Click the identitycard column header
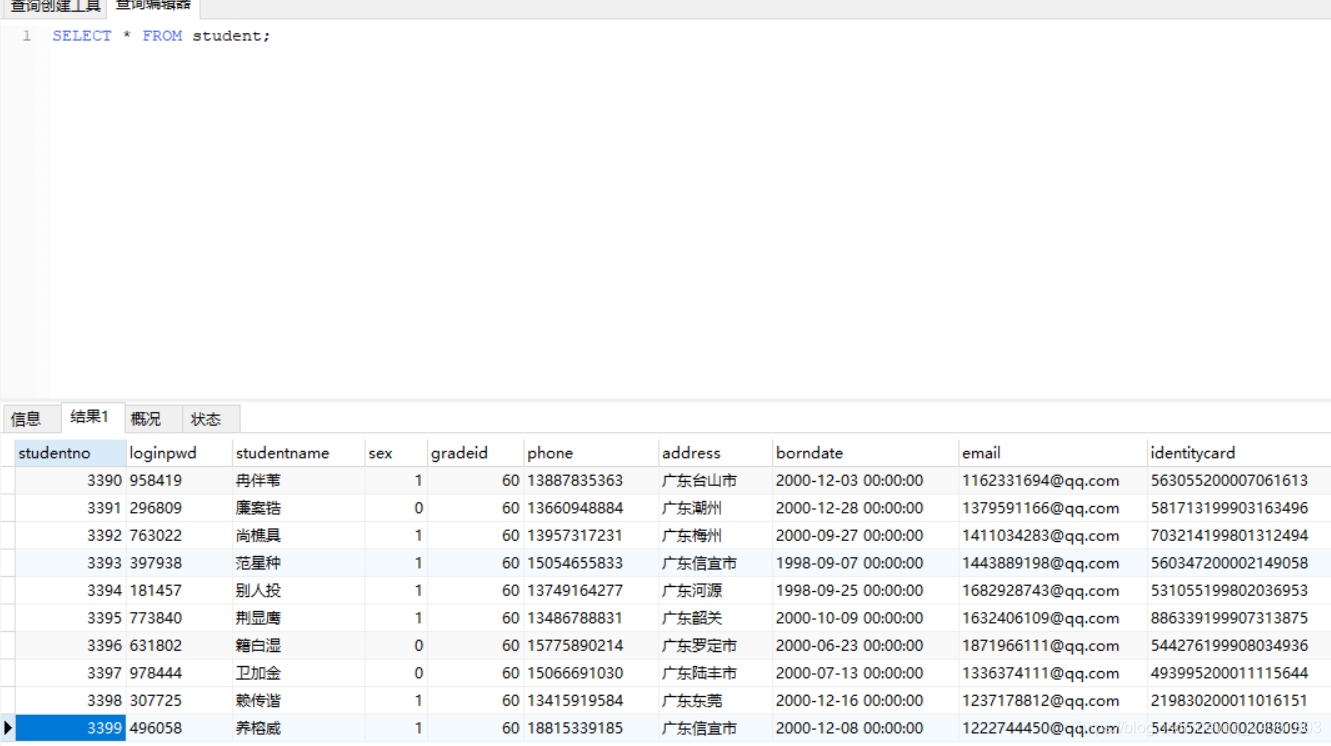The height and width of the screenshot is (746, 1331). coord(1238,453)
